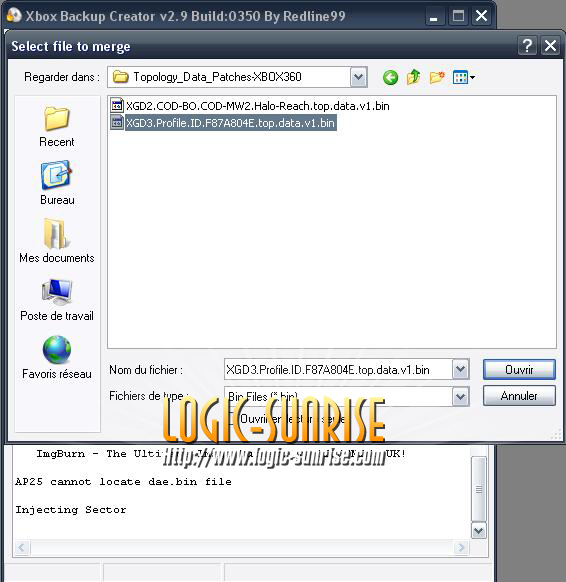This screenshot has height=582, width=566.
Task: Open the view menu icon
Action: (x=464, y=78)
